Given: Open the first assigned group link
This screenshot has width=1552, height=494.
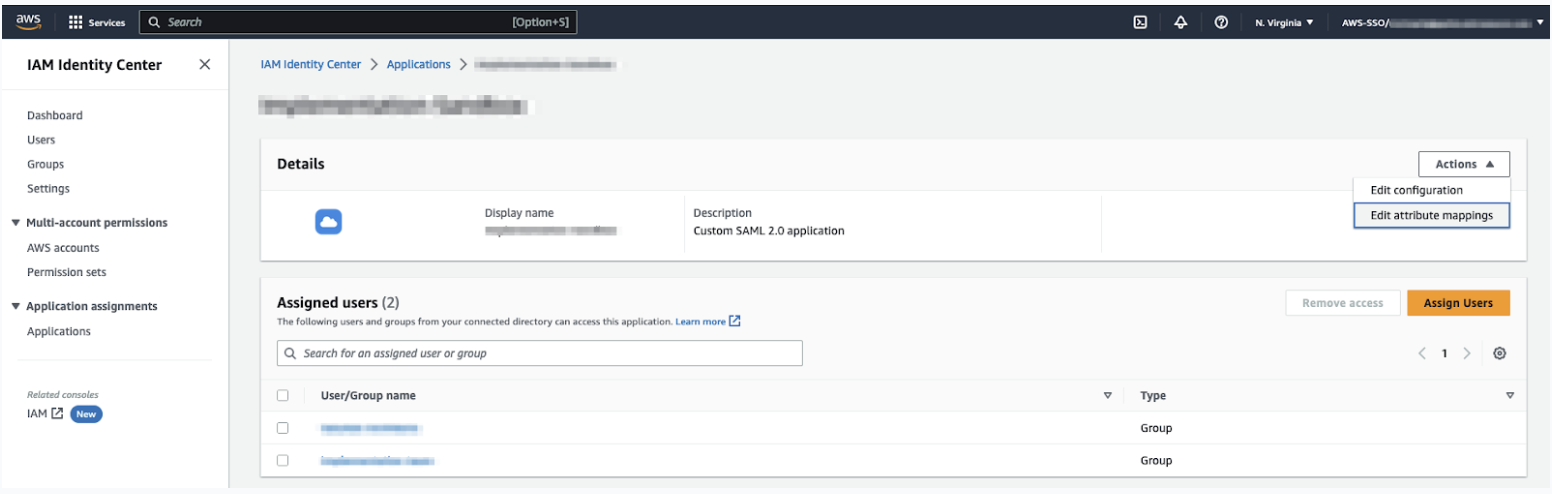Looking at the screenshot, I should [x=368, y=428].
